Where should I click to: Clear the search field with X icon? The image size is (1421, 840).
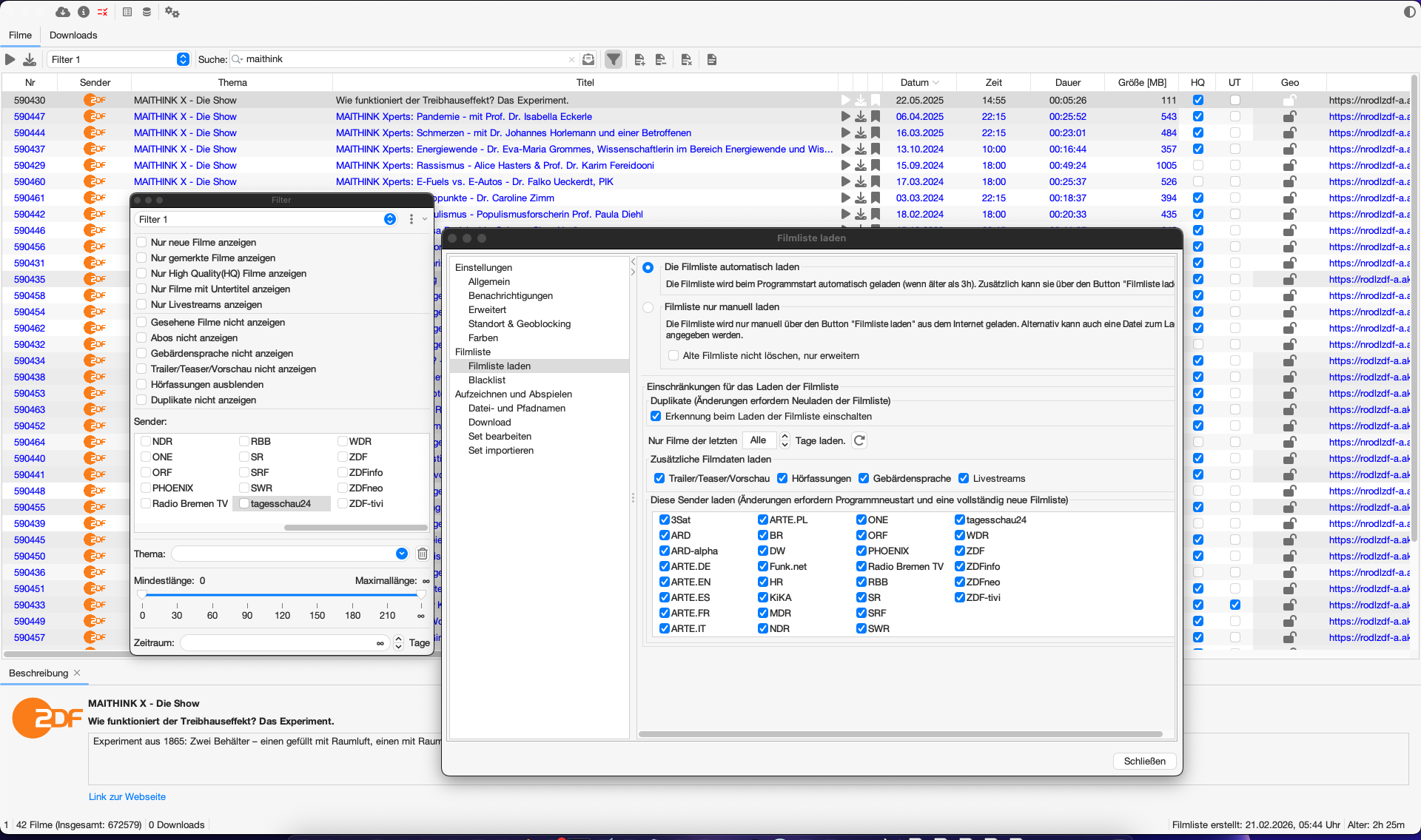[x=571, y=59]
